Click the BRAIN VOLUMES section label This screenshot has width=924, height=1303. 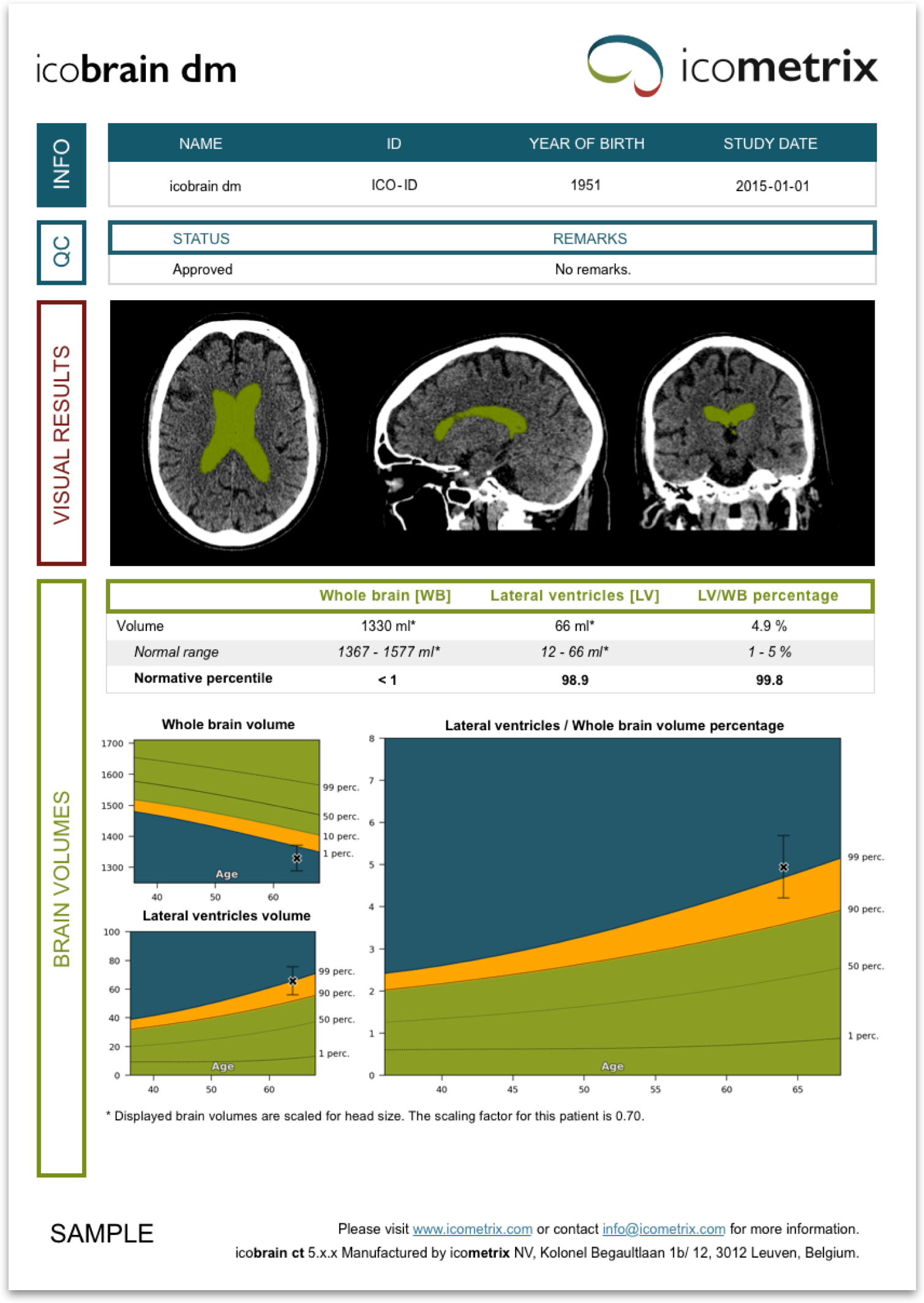pos(61,878)
